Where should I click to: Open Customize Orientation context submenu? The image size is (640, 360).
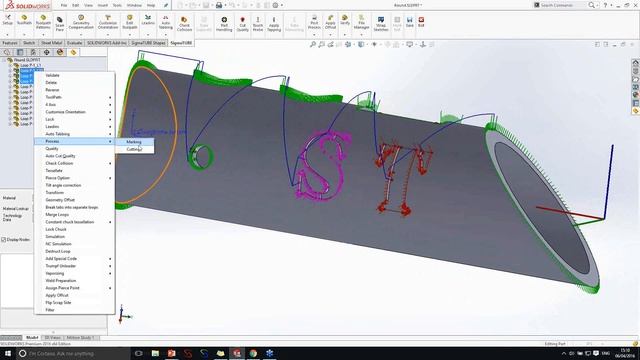pyautogui.click(x=74, y=112)
